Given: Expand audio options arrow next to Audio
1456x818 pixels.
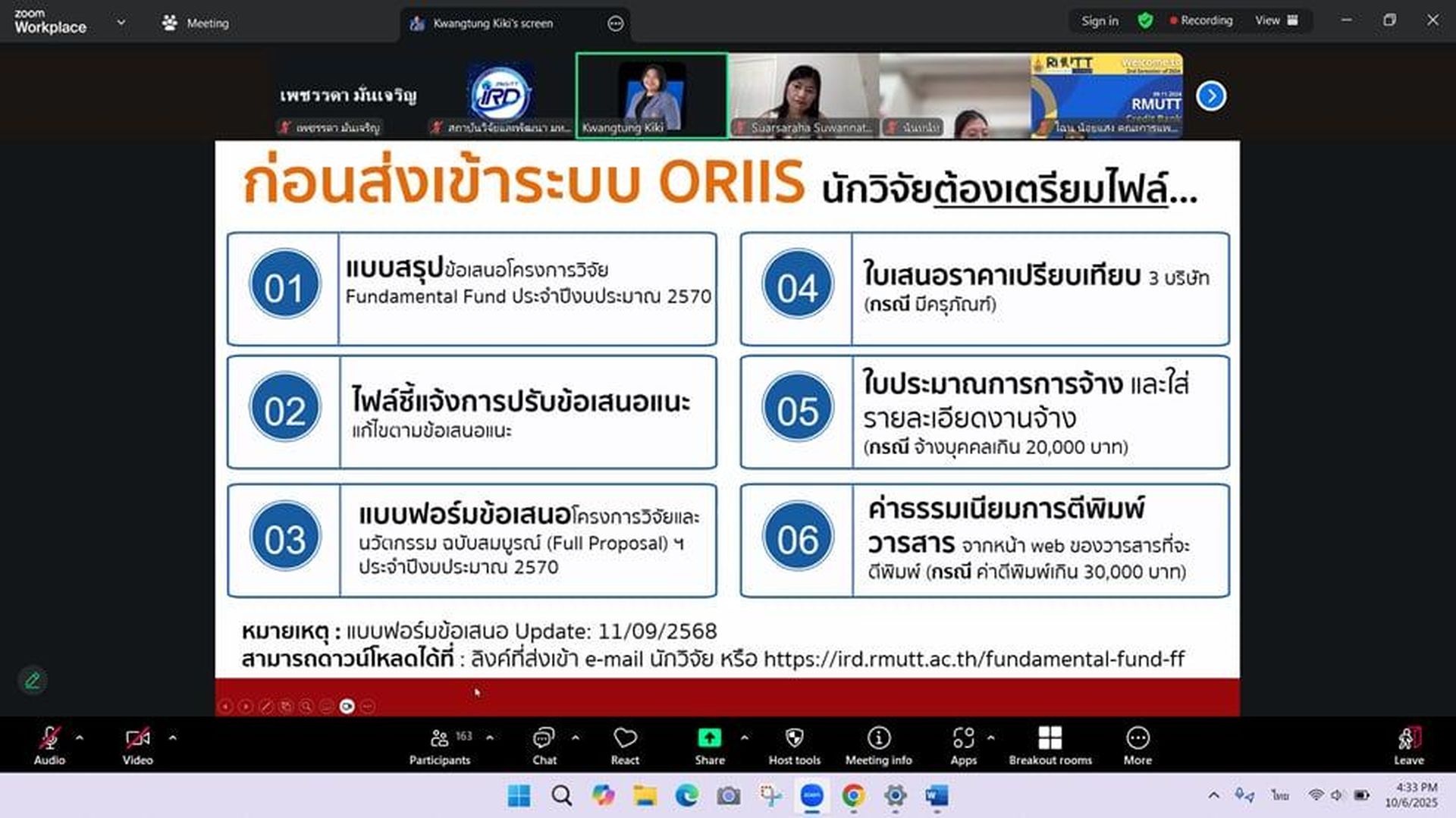Looking at the screenshot, I should coord(80,737).
